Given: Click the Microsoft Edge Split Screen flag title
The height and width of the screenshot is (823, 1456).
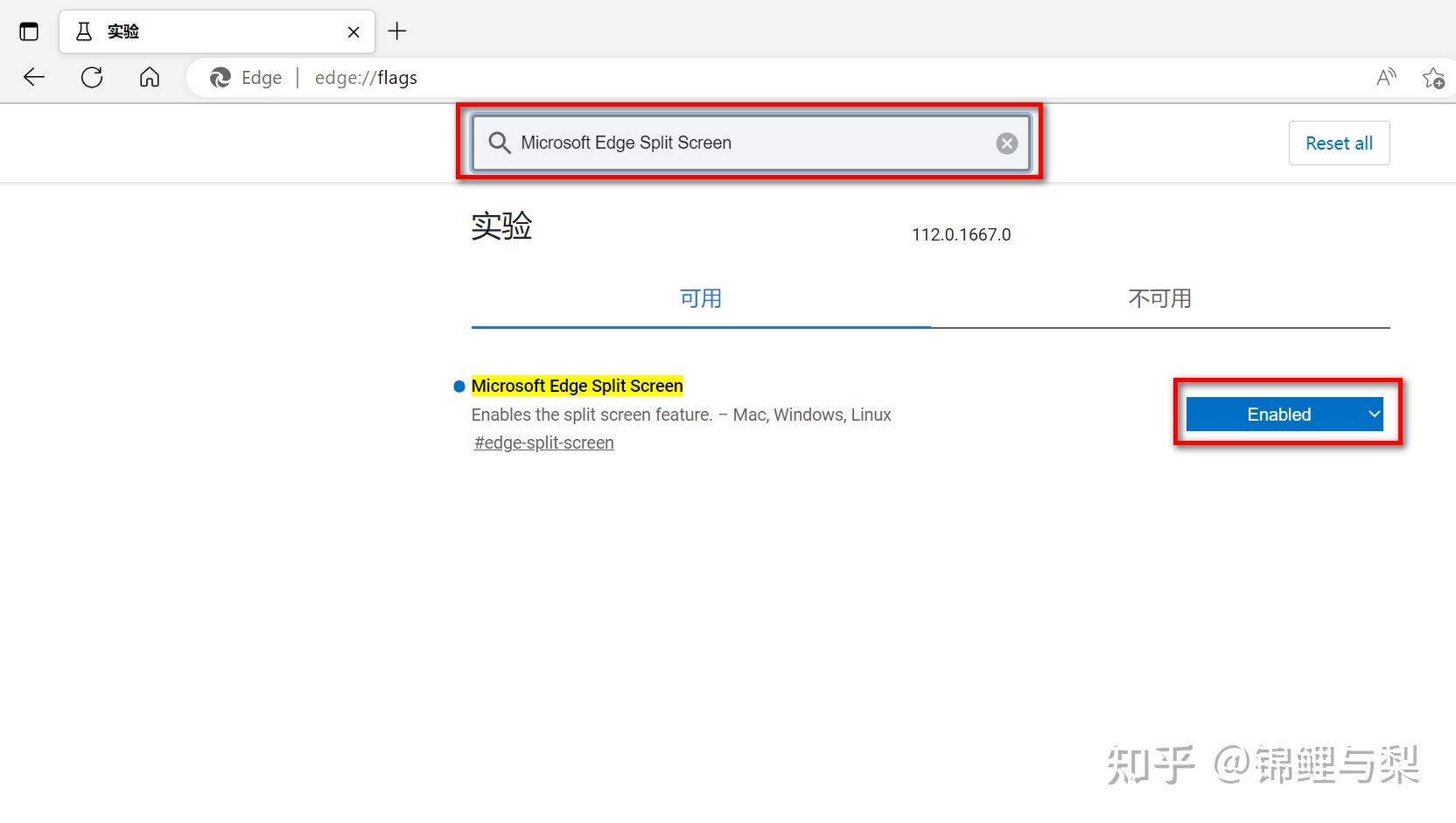Looking at the screenshot, I should 577,386.
